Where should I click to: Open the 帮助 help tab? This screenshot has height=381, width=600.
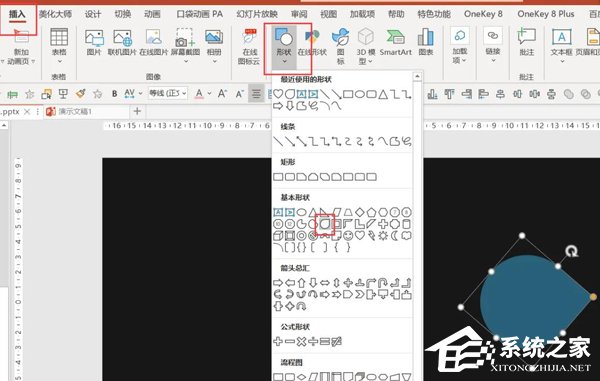[396, 14]
